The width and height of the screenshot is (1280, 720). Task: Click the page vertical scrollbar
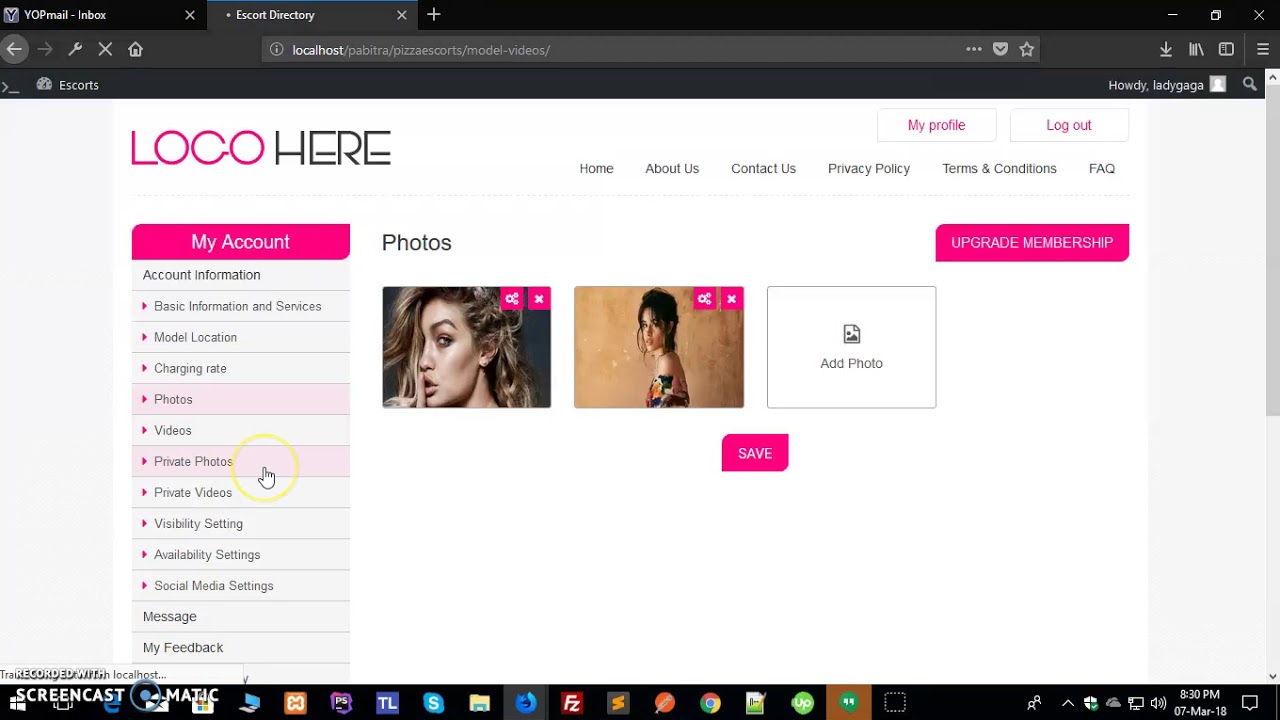click(x=1273, y=248)
